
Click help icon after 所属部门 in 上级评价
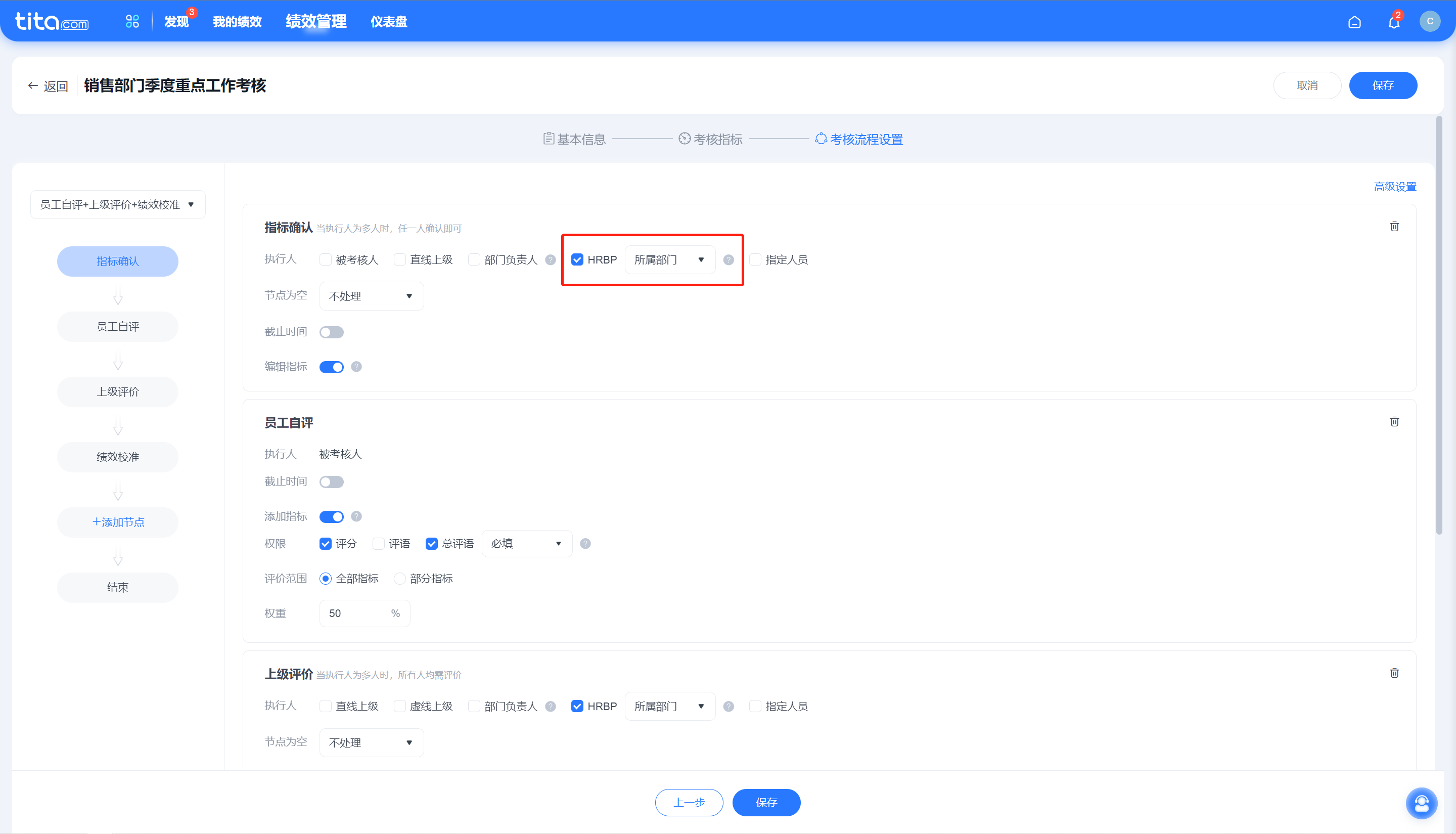point(729,706)
